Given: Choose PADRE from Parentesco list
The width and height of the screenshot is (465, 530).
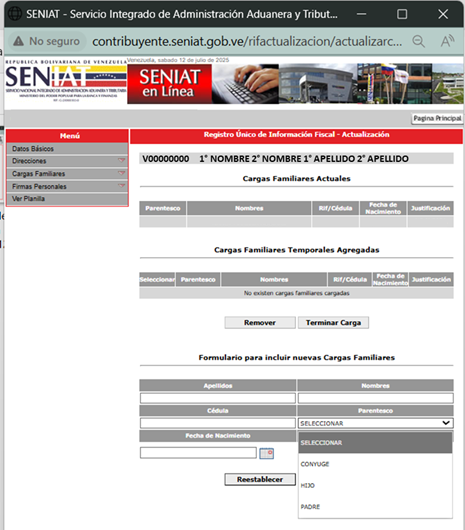Looking at the screenshot, I should [375, 507].
